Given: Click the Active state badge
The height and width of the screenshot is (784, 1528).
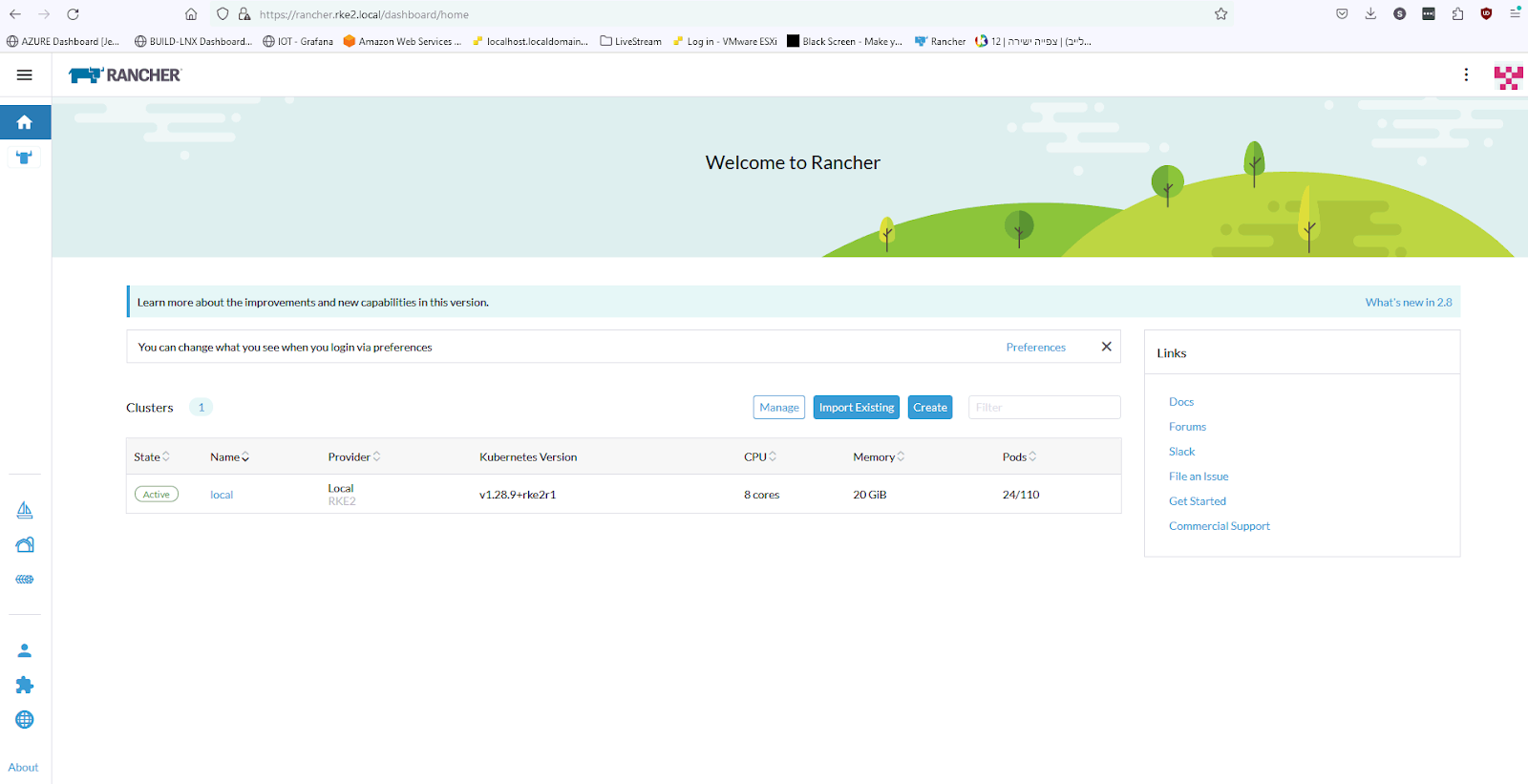Looking at the screenshot, I should pos(157,495).
